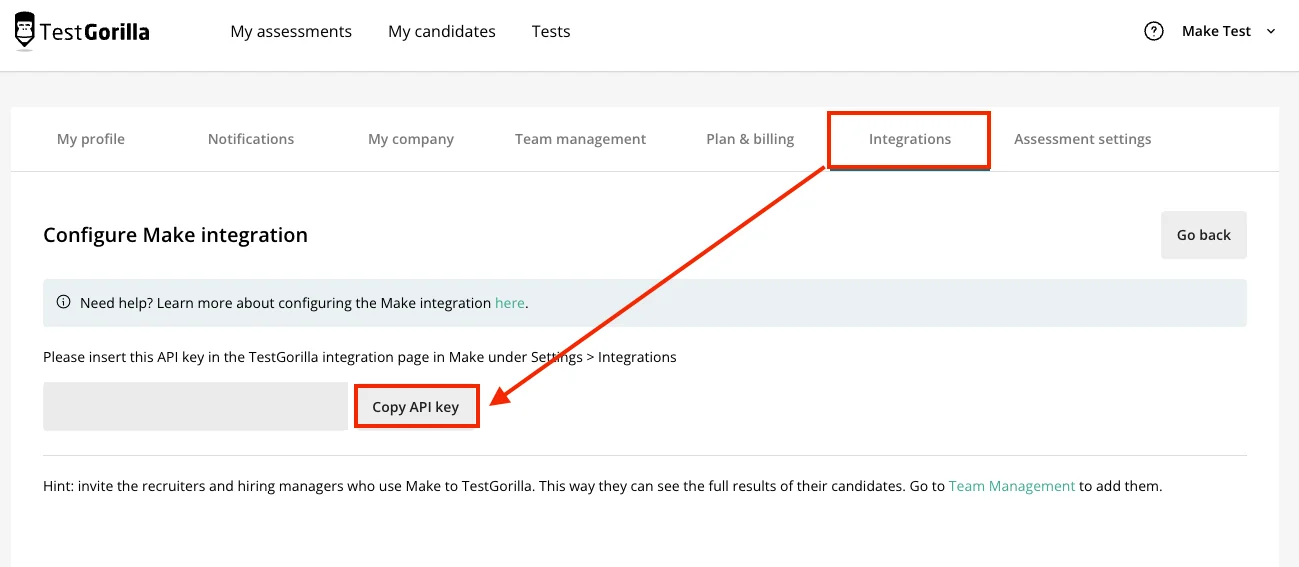This screenshot has width=1299, height=567.
Task: Click the 'Please insert this API key' instruction text
Action: (x=360, y=357)
